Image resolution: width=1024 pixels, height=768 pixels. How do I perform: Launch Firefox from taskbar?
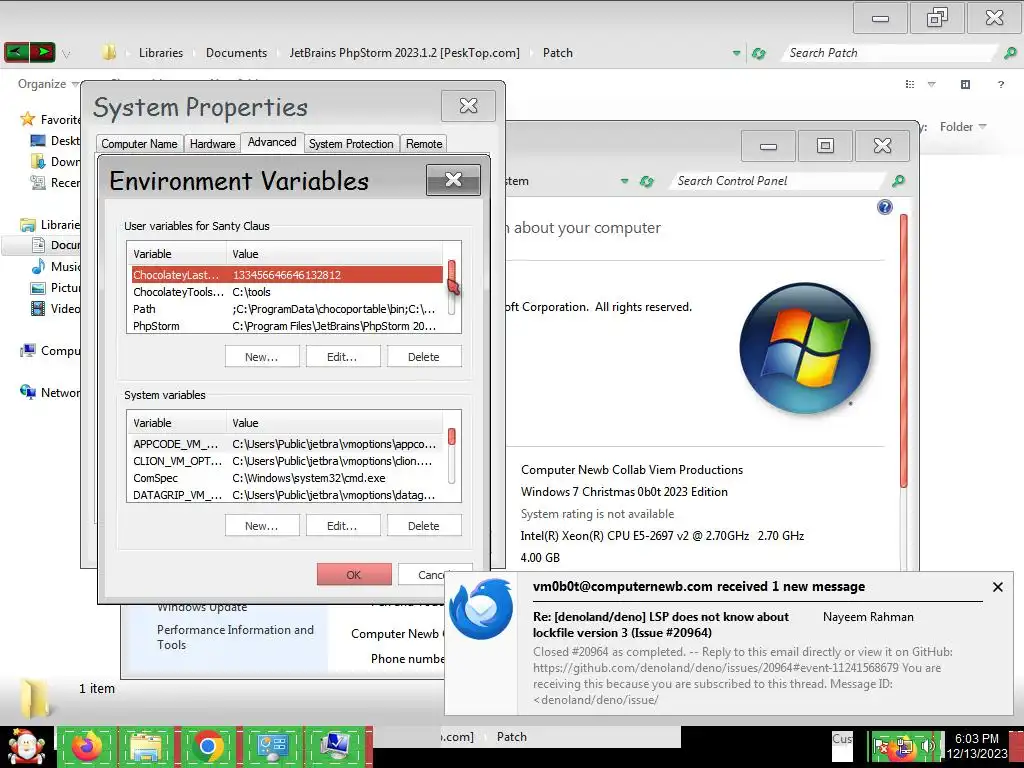[87, 746]
